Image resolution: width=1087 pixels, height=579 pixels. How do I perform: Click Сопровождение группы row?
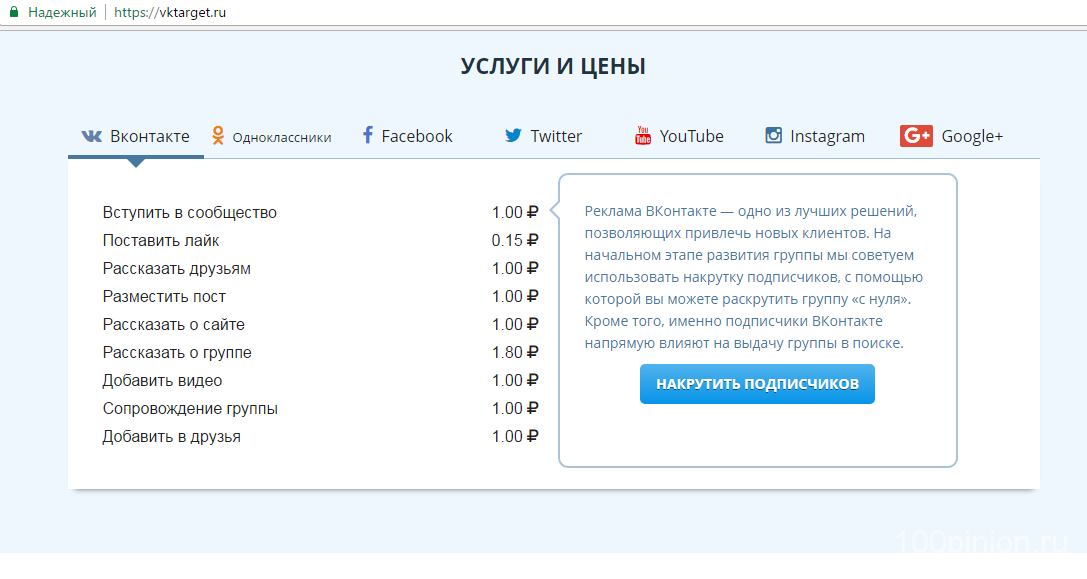click(x=320, y=408)
